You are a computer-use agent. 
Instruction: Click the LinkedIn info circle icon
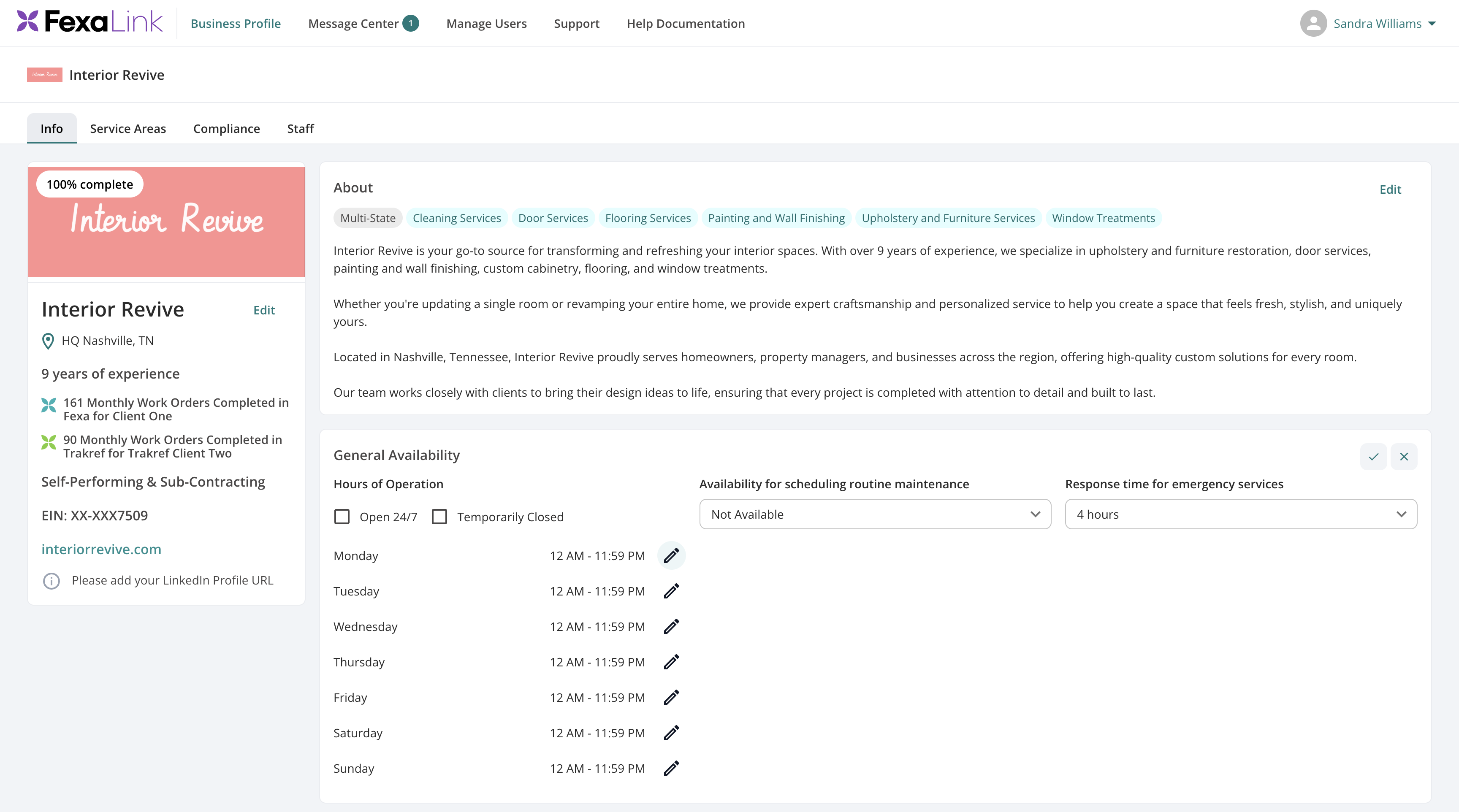51,580
